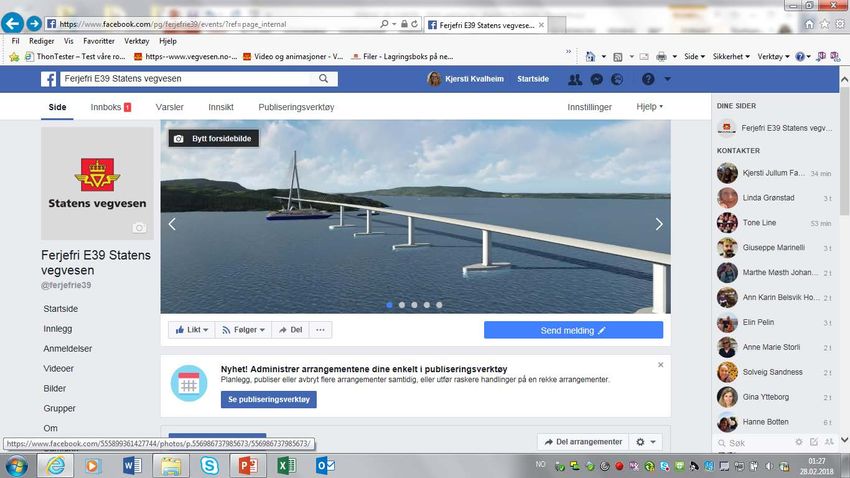850x478 pixels.
Task: Switch to the Varsler tab
Action: coord(170,107)
